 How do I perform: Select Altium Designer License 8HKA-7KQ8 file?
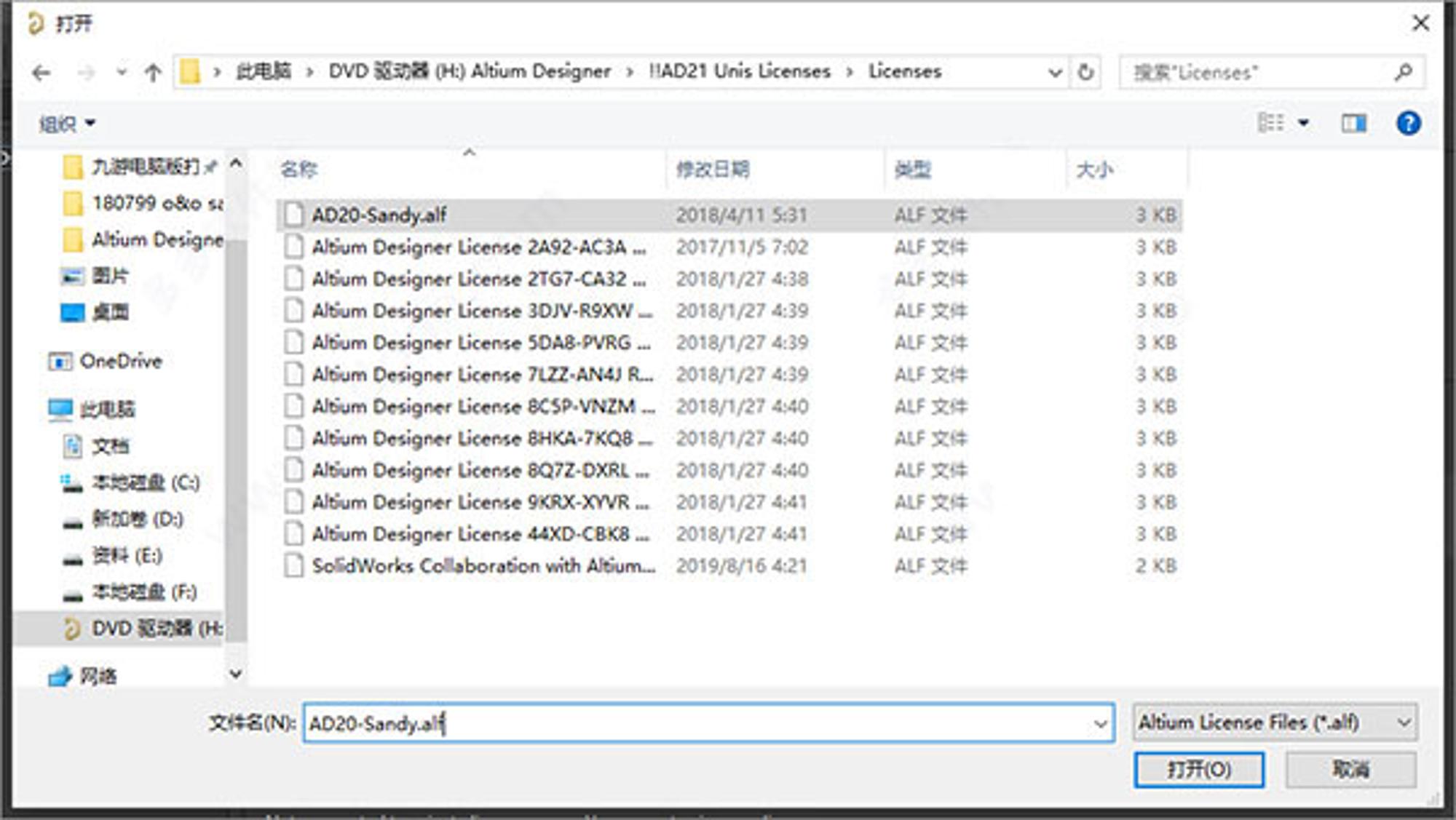pos(729,438)
